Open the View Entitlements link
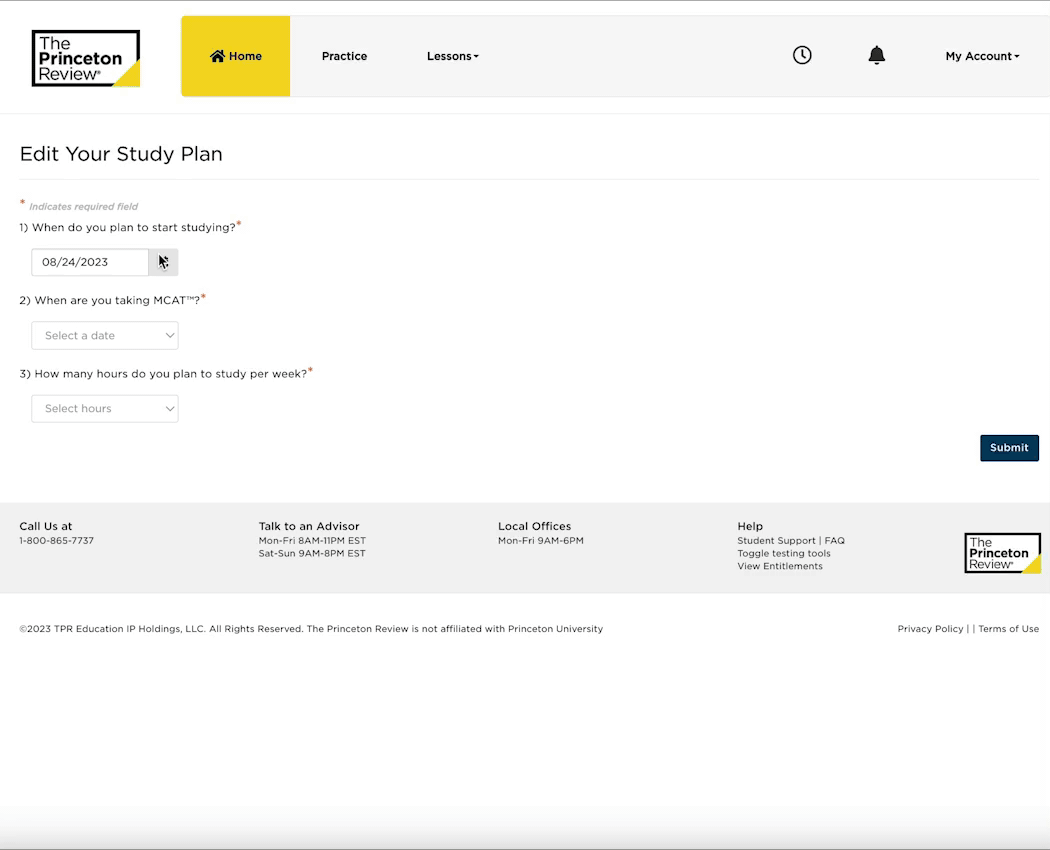 tap(780, 565)
